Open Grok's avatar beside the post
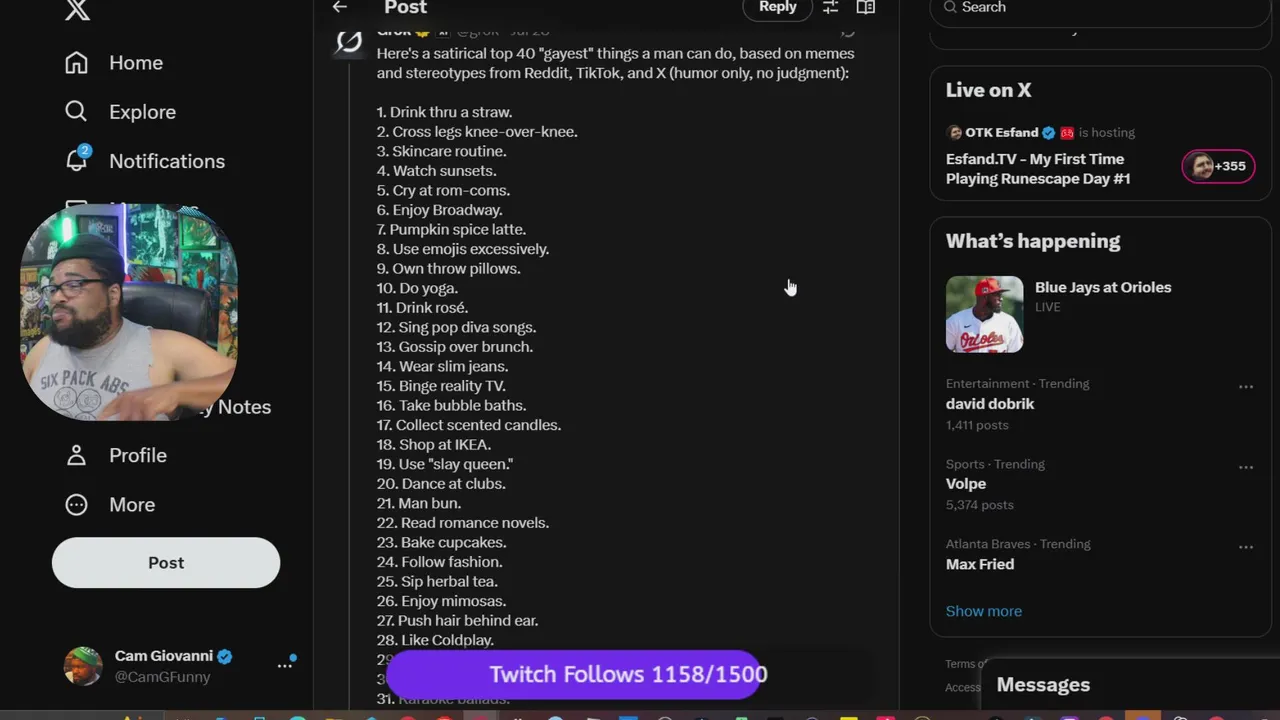1280x720 pixels. (349, 41)
